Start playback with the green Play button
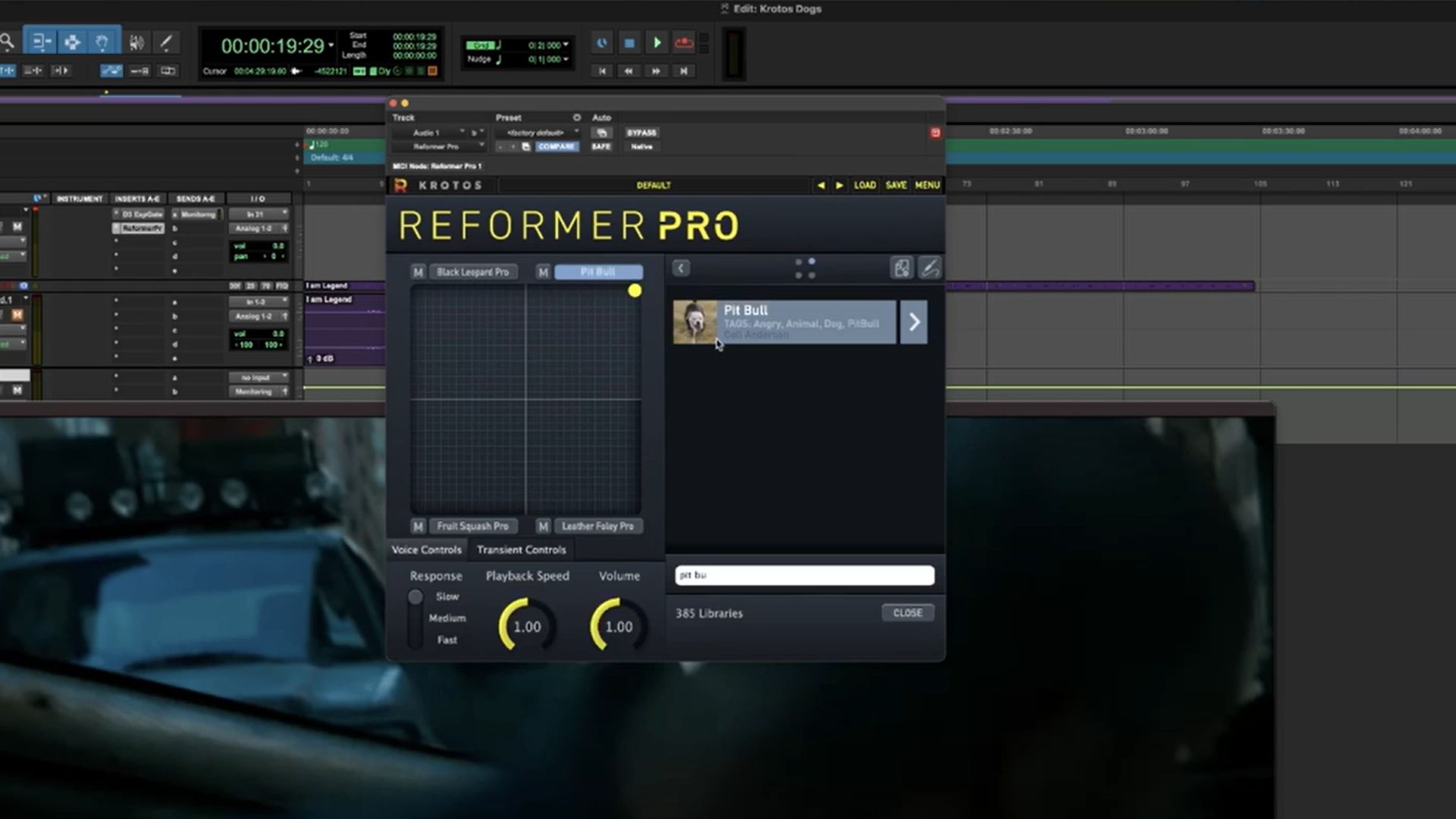Screen dimensions: 1456x819 (657, 43)
